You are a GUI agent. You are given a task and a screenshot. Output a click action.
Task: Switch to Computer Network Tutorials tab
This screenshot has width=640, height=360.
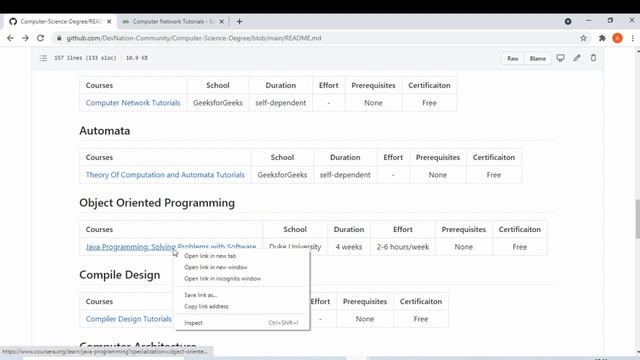[x=173, y=22]
